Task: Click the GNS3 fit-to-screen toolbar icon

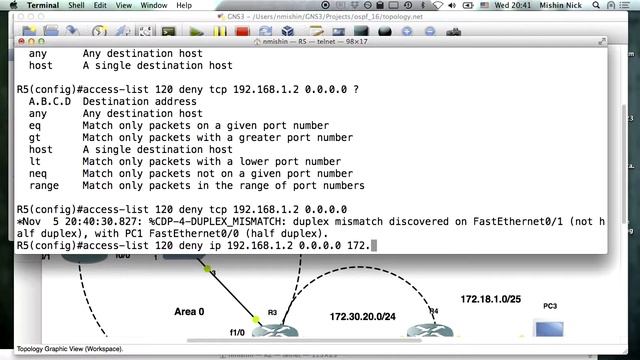Action: click(x=145, y=31)
